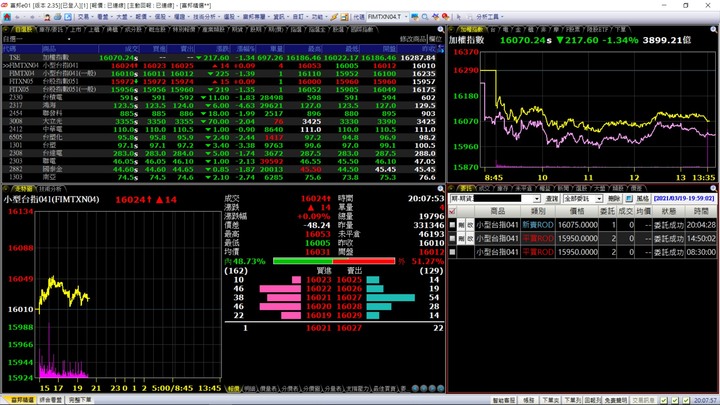Click round settings icon left of 自選股 tab
This screenshot has width=720, height=405.
point(6,29)
